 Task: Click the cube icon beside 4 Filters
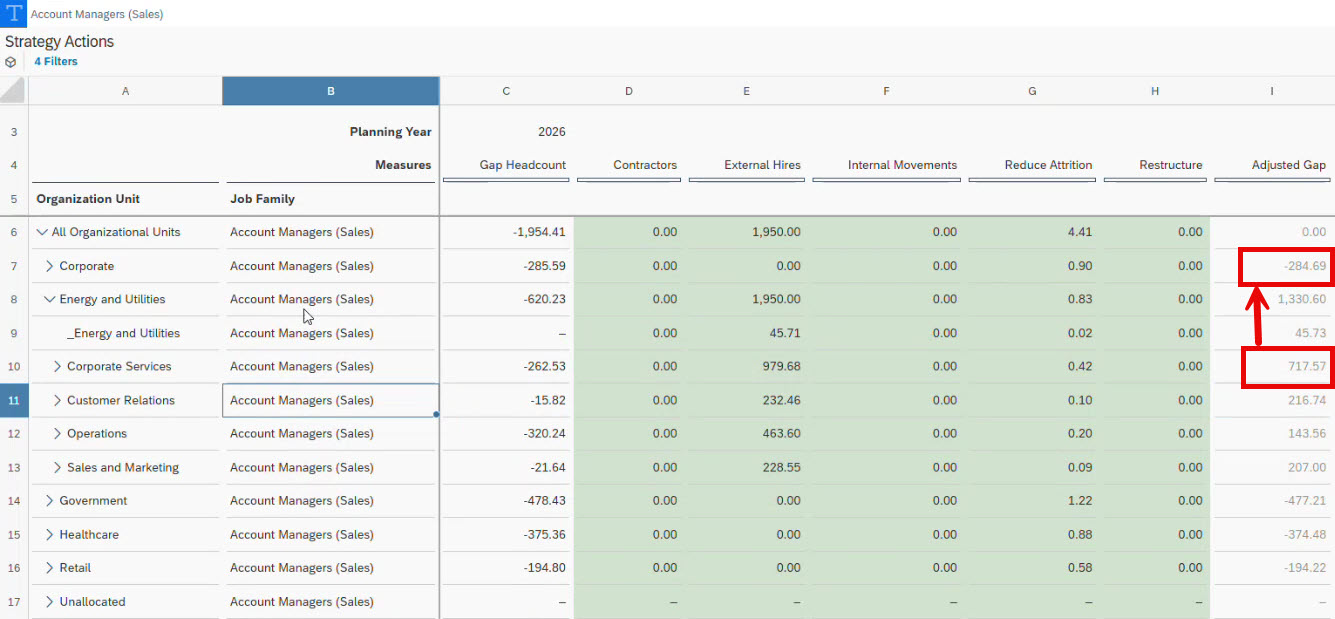click(x=11, y=62)
